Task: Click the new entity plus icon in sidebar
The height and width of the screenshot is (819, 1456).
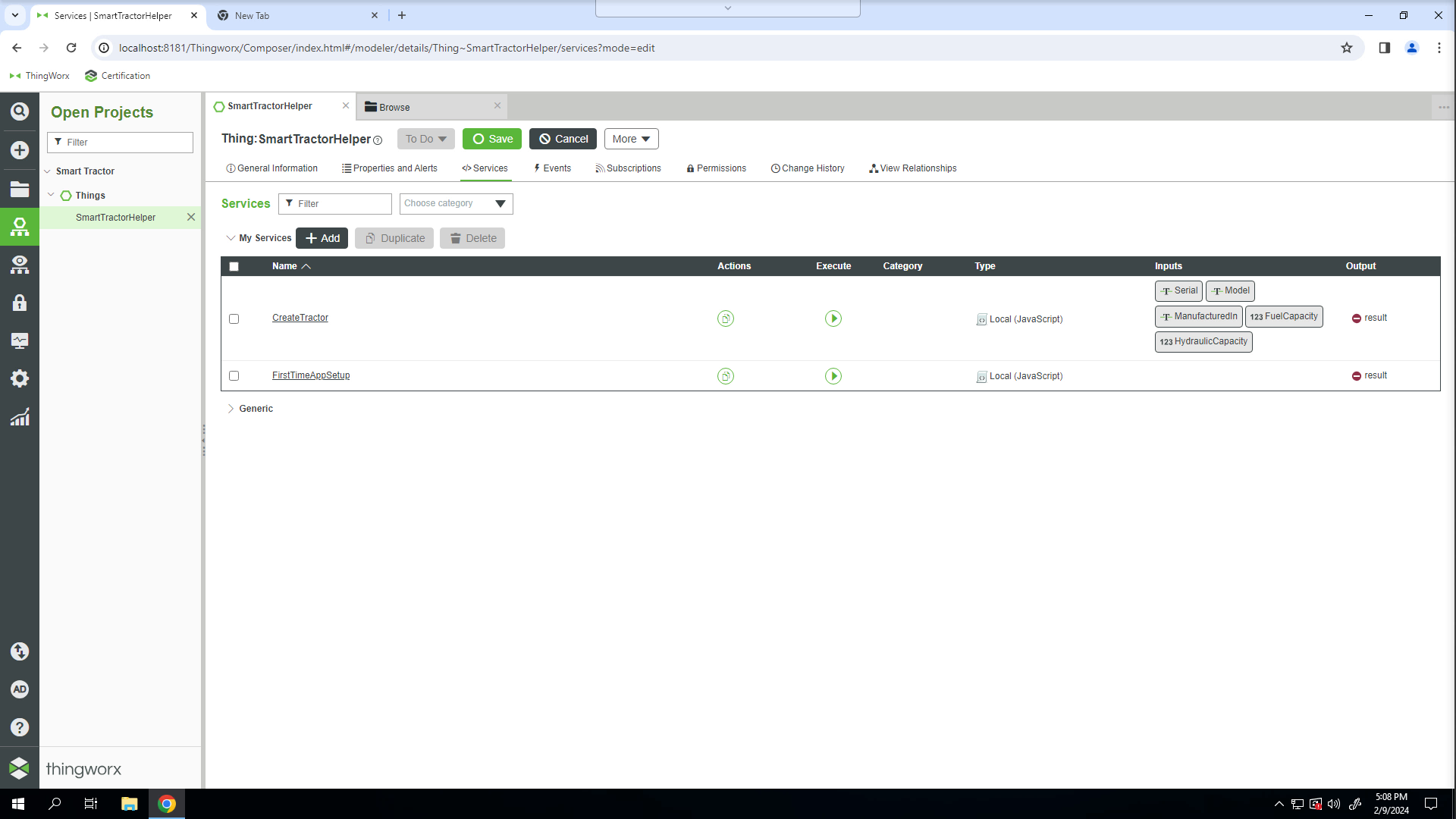Action: 20,150
